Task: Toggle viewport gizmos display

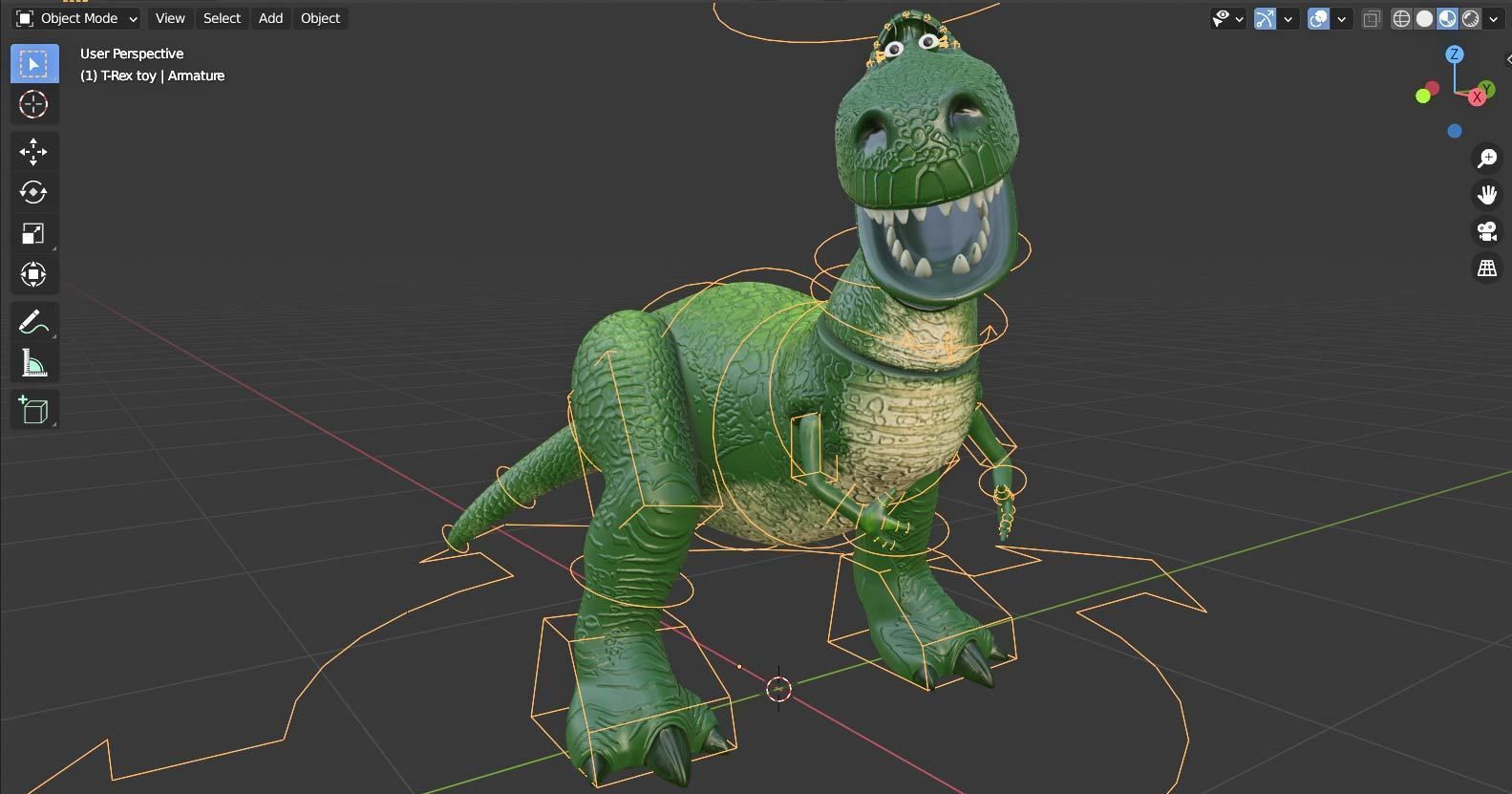Action: 1265,19
